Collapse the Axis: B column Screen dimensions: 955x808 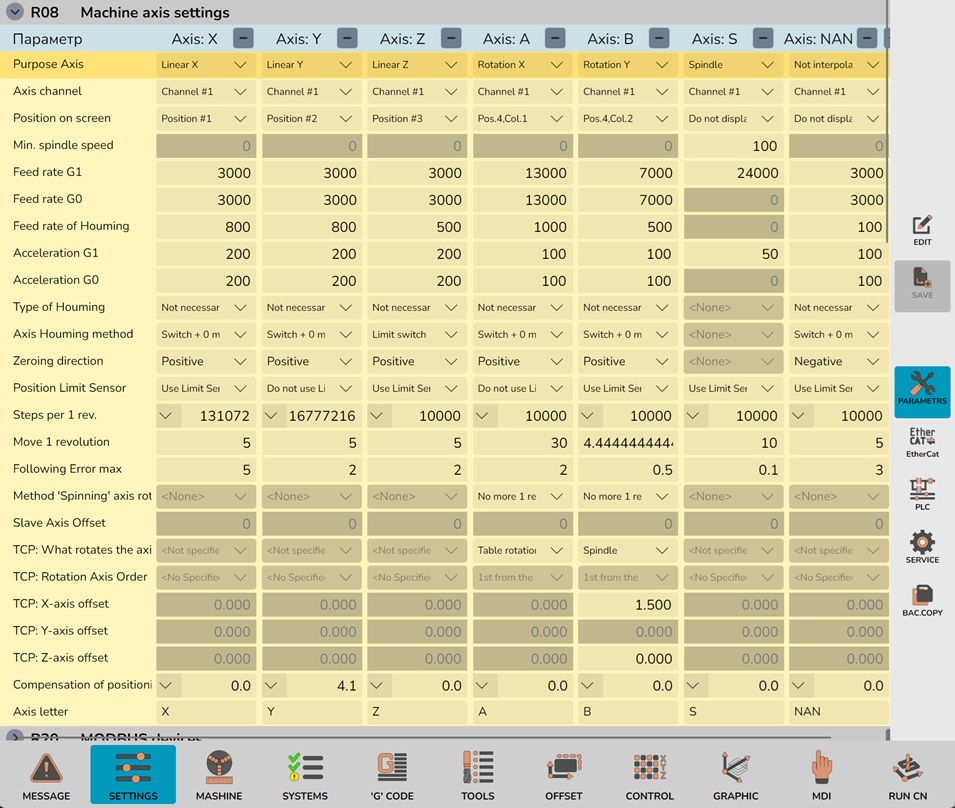click(658, 39)
